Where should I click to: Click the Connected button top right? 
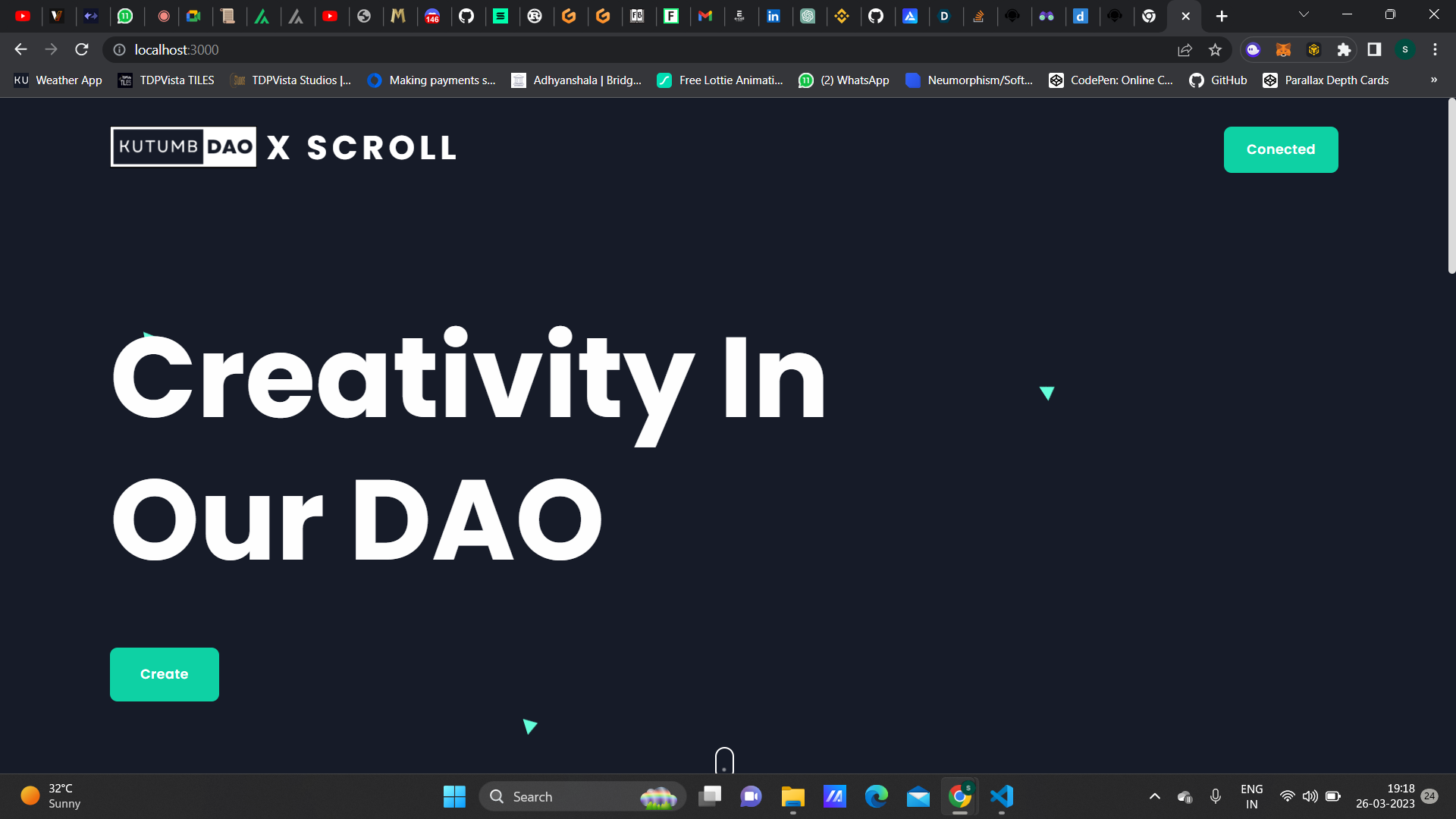click(x=1281, y=149)
